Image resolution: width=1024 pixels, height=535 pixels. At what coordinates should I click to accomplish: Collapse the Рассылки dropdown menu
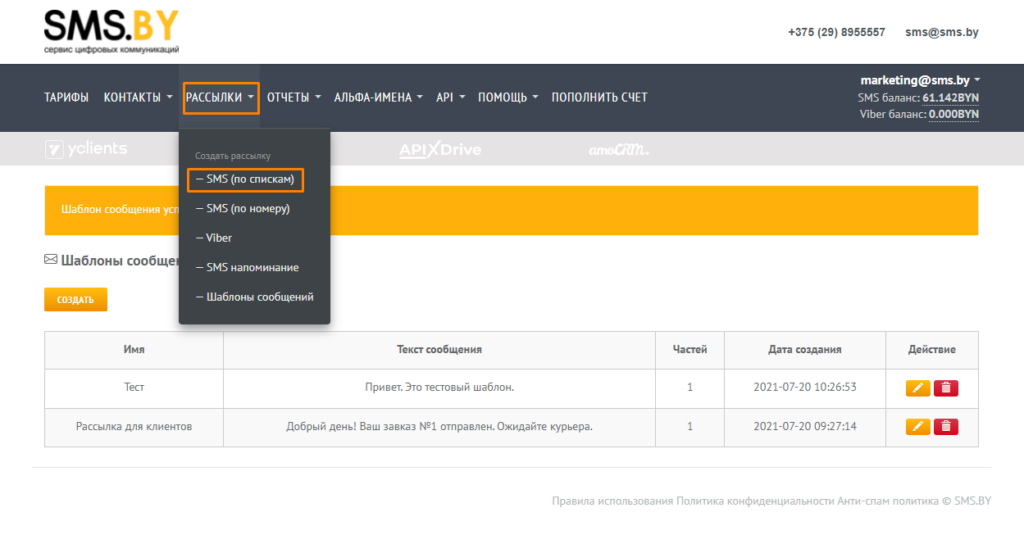(x=221, y=97)
